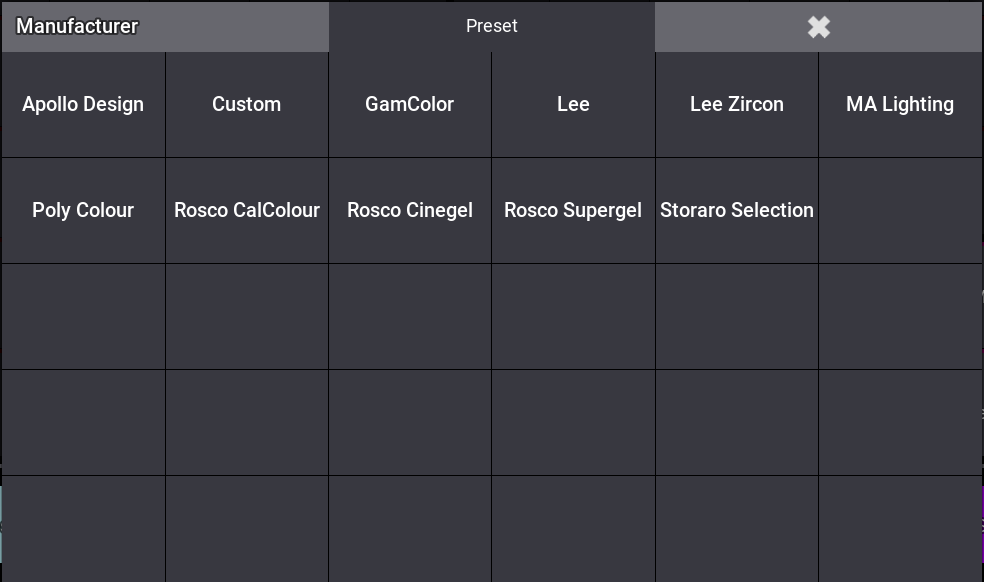The height and width of the screenshot is (582, 984).
Task: Choose Rosco CalColour manufacturer
Action: (x=246, y=211)
